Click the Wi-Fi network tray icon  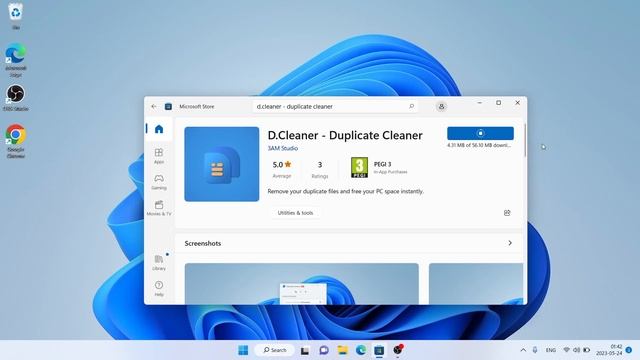coord(567,350)
